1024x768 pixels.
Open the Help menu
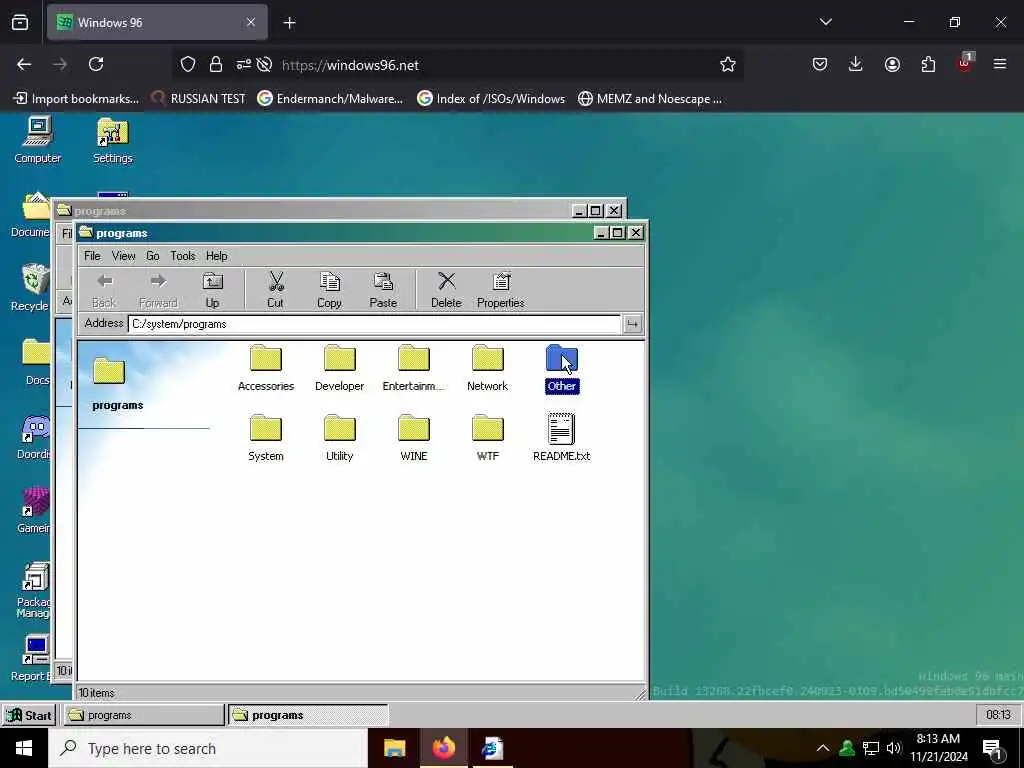point(217,256)
